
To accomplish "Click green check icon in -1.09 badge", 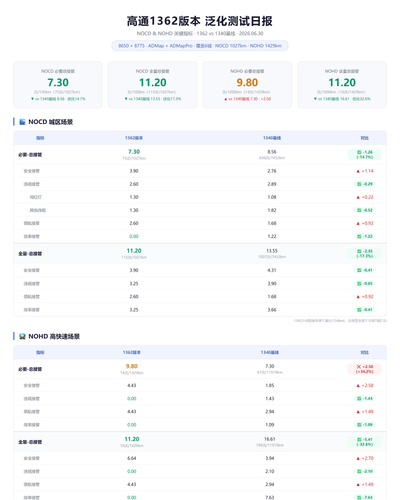I will click(x=359, y=425).
